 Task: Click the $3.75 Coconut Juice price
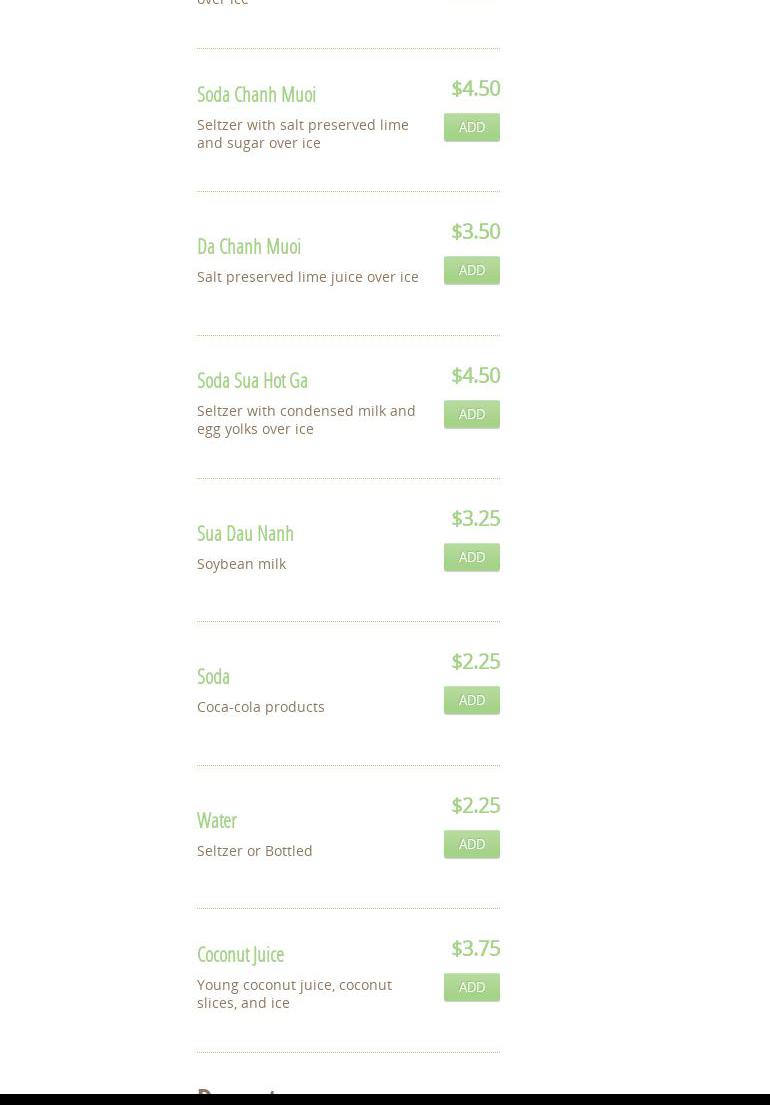475,948
